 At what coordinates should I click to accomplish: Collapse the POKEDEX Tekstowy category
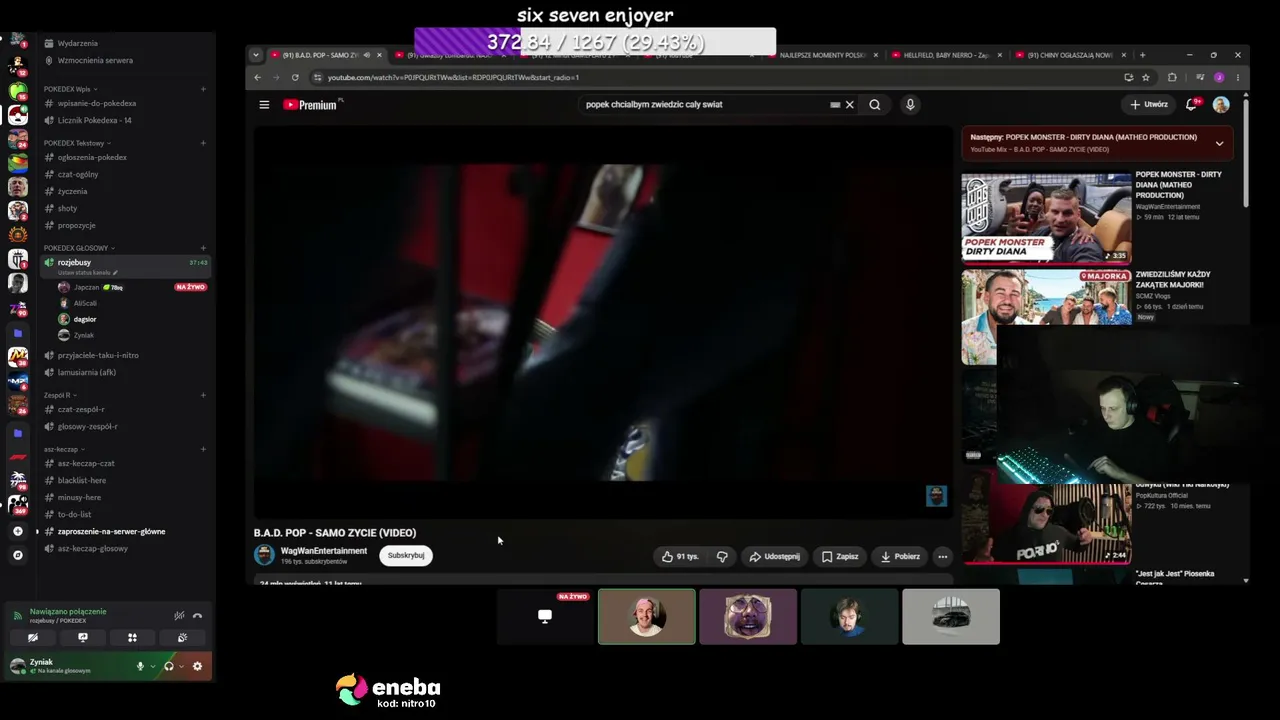(76, 143)
